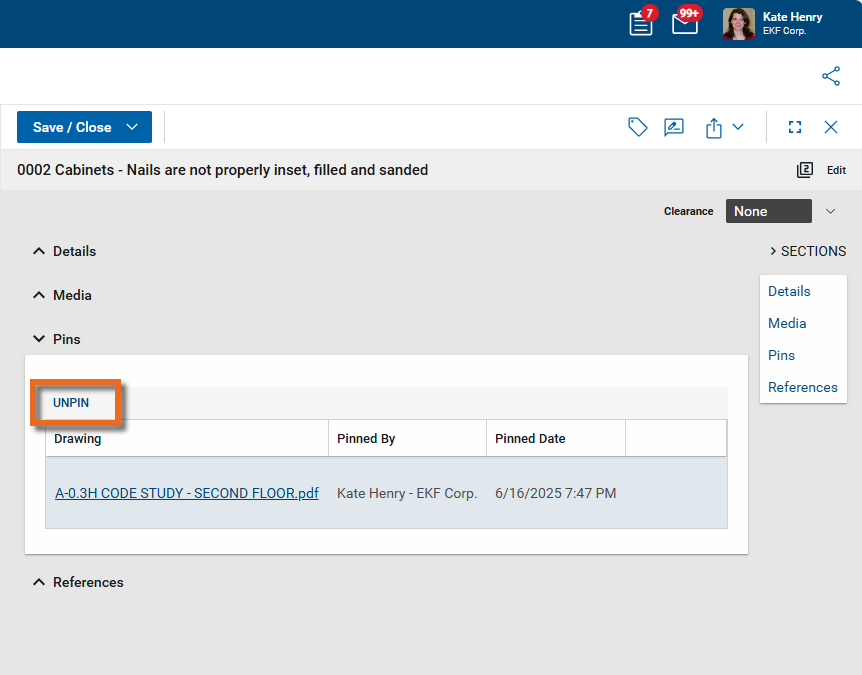
Task: Open the comment/markup icon in the toolbar
Action: pos(674,127)
